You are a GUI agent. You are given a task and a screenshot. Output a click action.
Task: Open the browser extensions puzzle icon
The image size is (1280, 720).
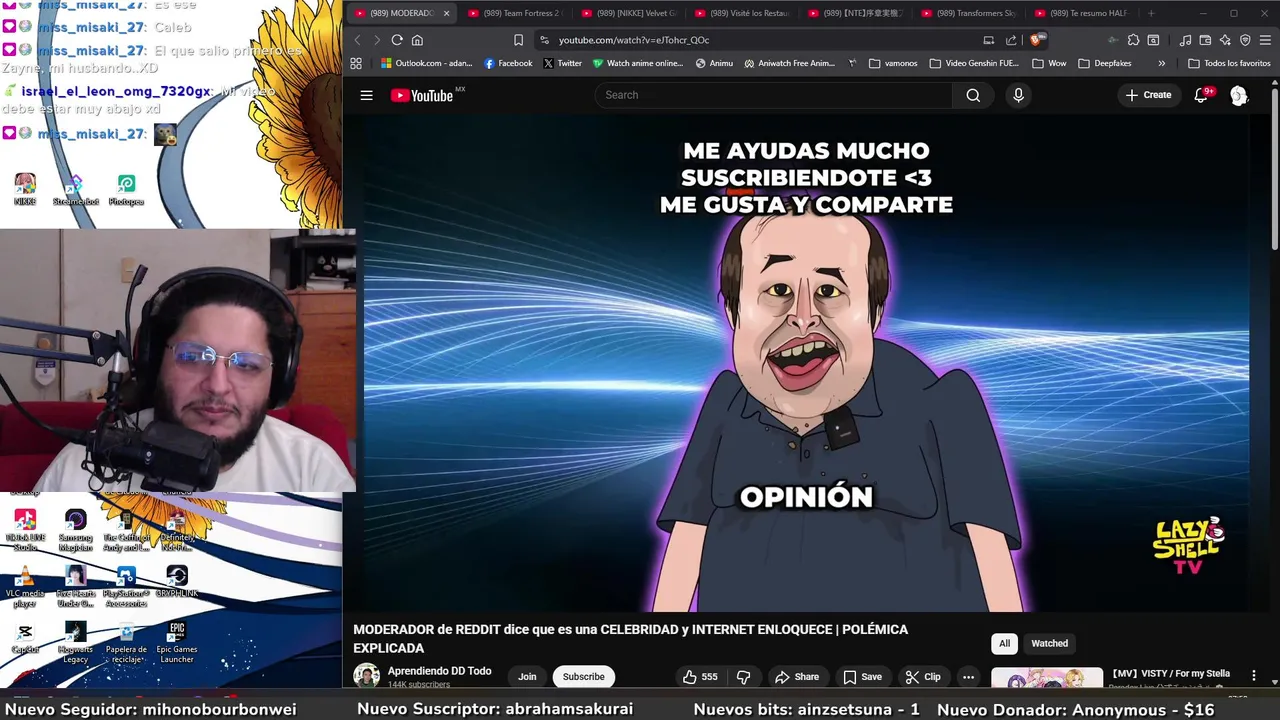(1133, 40)
